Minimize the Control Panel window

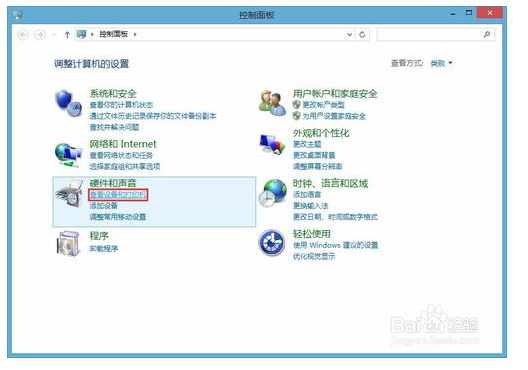pyautogui.click(x=453, y=14)
